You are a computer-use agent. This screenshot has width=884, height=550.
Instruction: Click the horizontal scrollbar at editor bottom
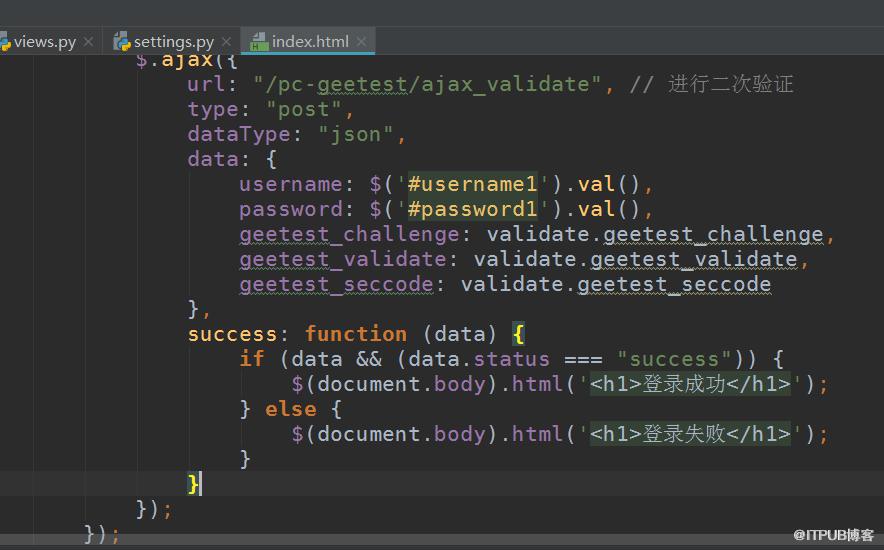point(442,539)
